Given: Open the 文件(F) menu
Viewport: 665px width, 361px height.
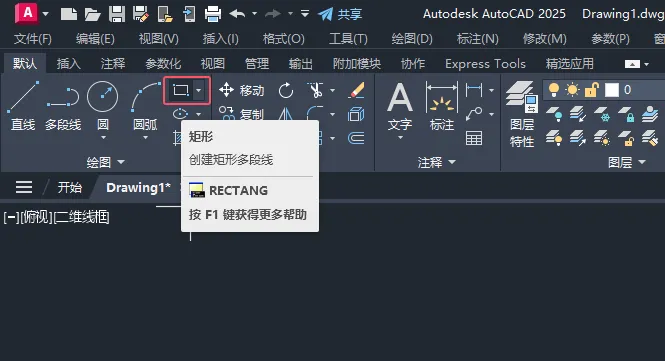Looking at the screenshot, I should point(33,39).
